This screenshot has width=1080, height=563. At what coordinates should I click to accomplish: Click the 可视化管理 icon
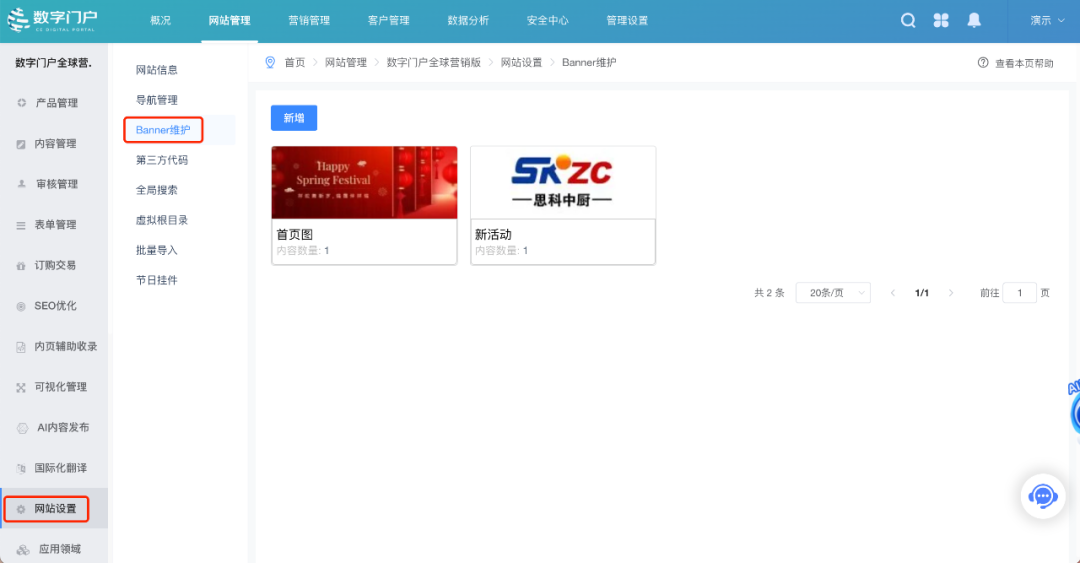pos(21,387)
